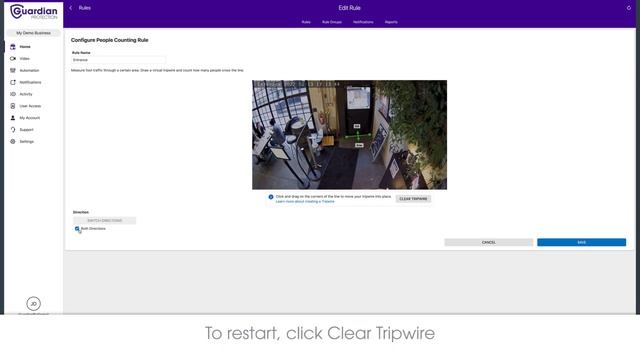Select Settings label in sidebar menu
Screen dimensions: 640x360
(27, 142)
